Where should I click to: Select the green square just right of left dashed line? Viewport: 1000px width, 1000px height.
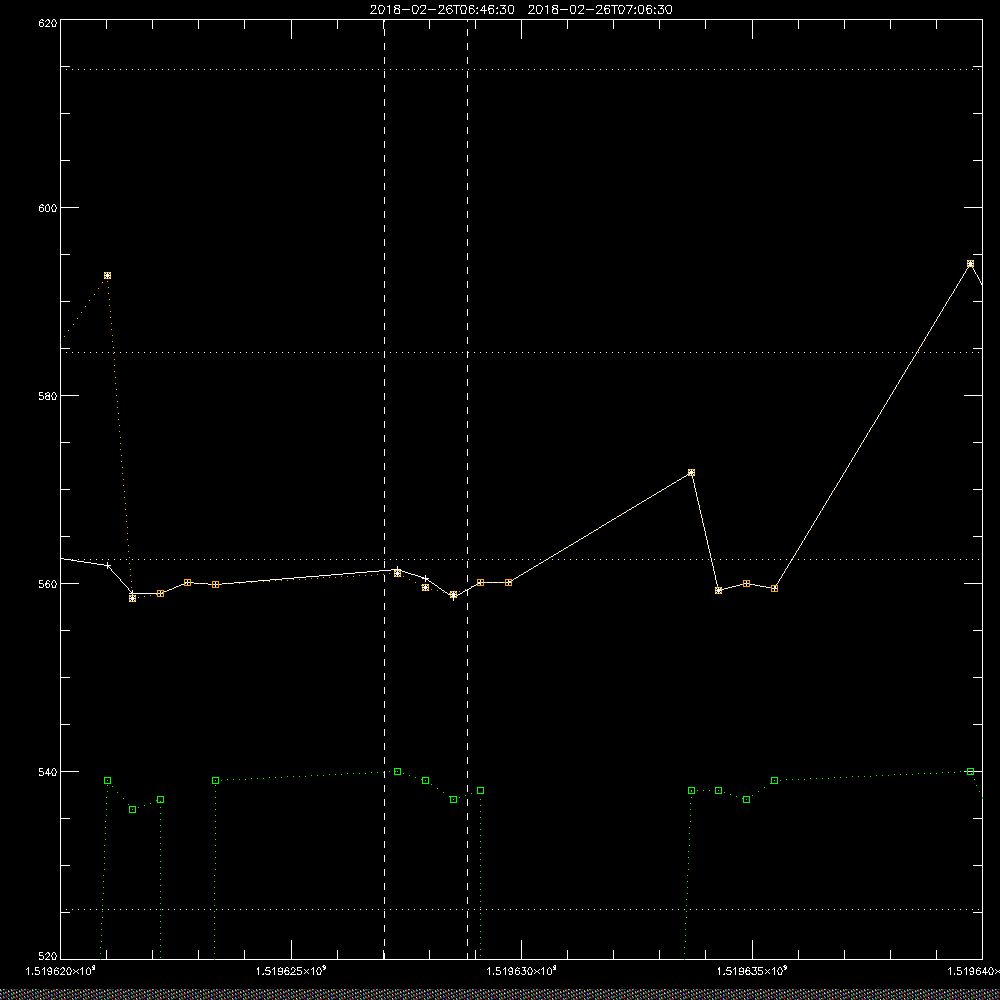[x=397, y=771]
